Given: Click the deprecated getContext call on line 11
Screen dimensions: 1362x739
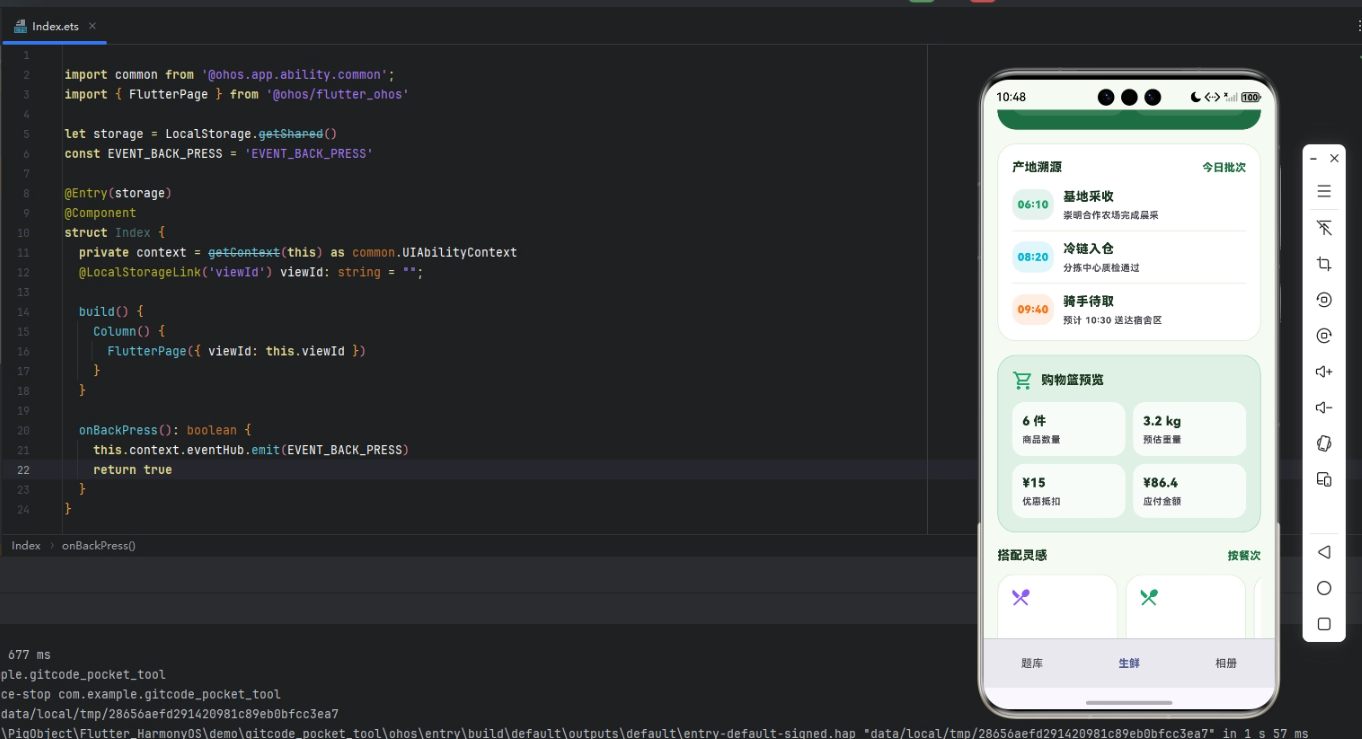Looking at the screenshot, I should (x=244, y=252).
